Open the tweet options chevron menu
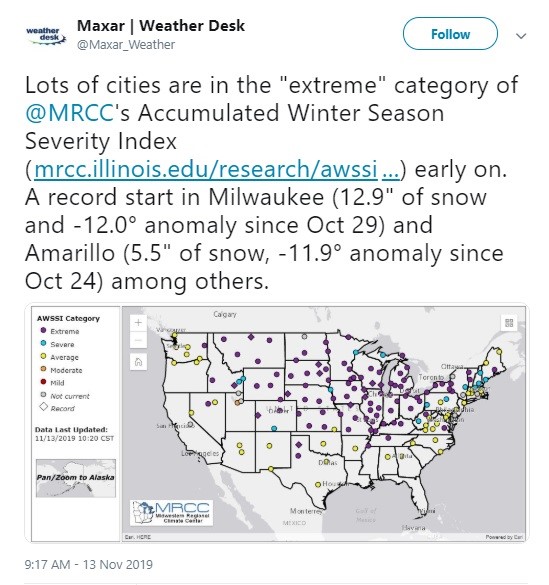 coord(521,36)
